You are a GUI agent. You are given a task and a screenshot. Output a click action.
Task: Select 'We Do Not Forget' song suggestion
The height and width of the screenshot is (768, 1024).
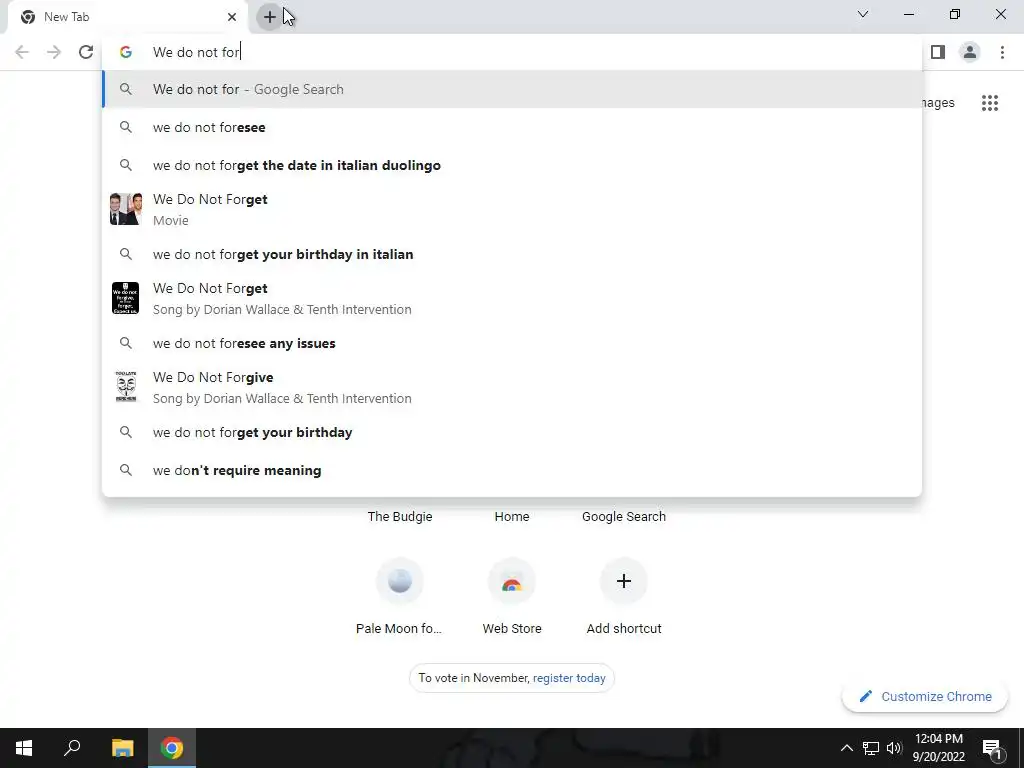512,298
